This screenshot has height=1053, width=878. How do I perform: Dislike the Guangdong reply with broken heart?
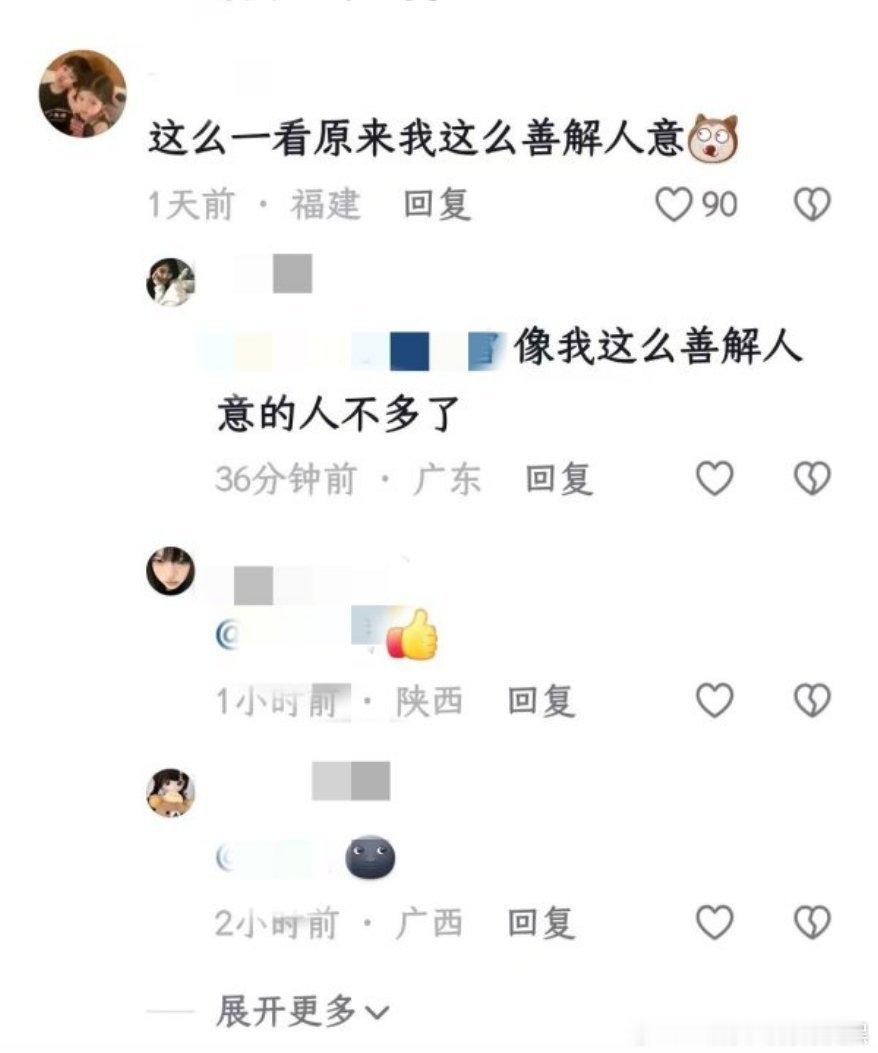[812, 478]
